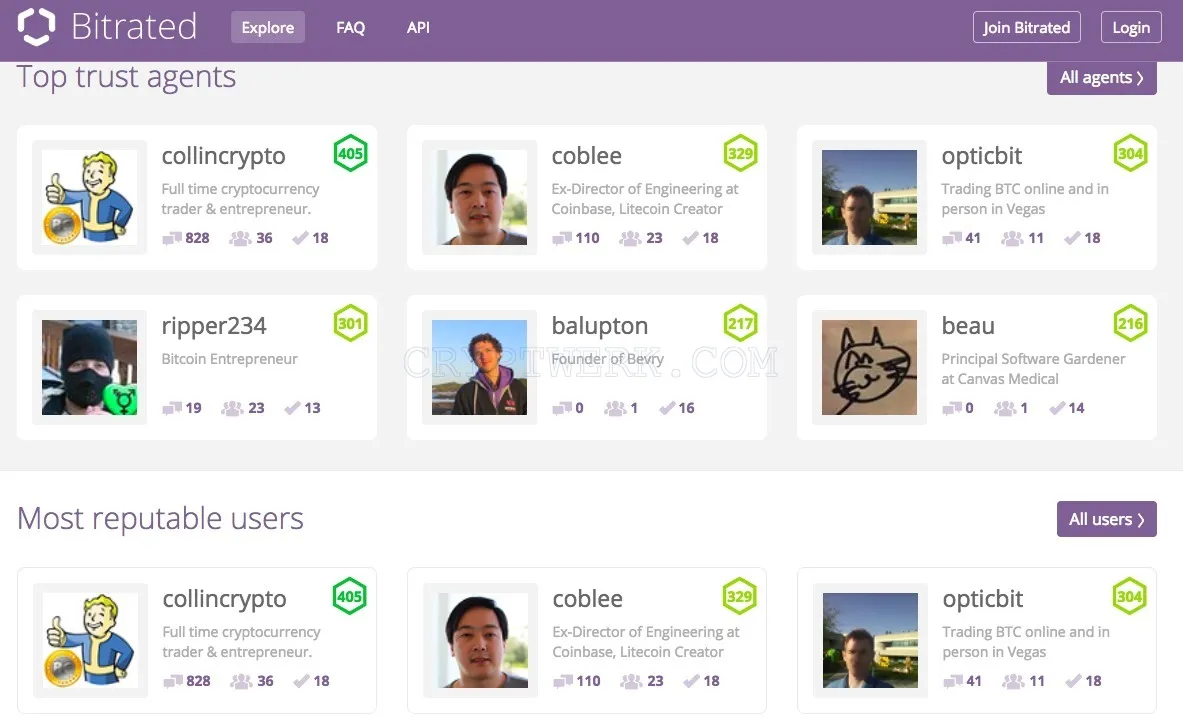Viewport: 1183px width, 725px height.
Task: Open the API menu item
Action: tap(418, 27)
